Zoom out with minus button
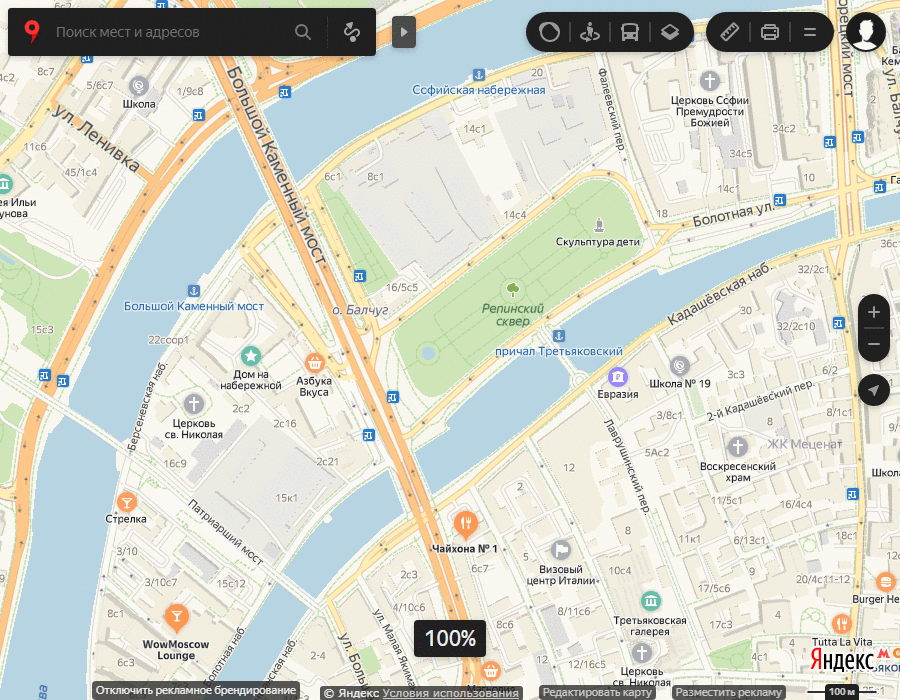The height and width of the screenshot is (700, 900). click(874, 344)
